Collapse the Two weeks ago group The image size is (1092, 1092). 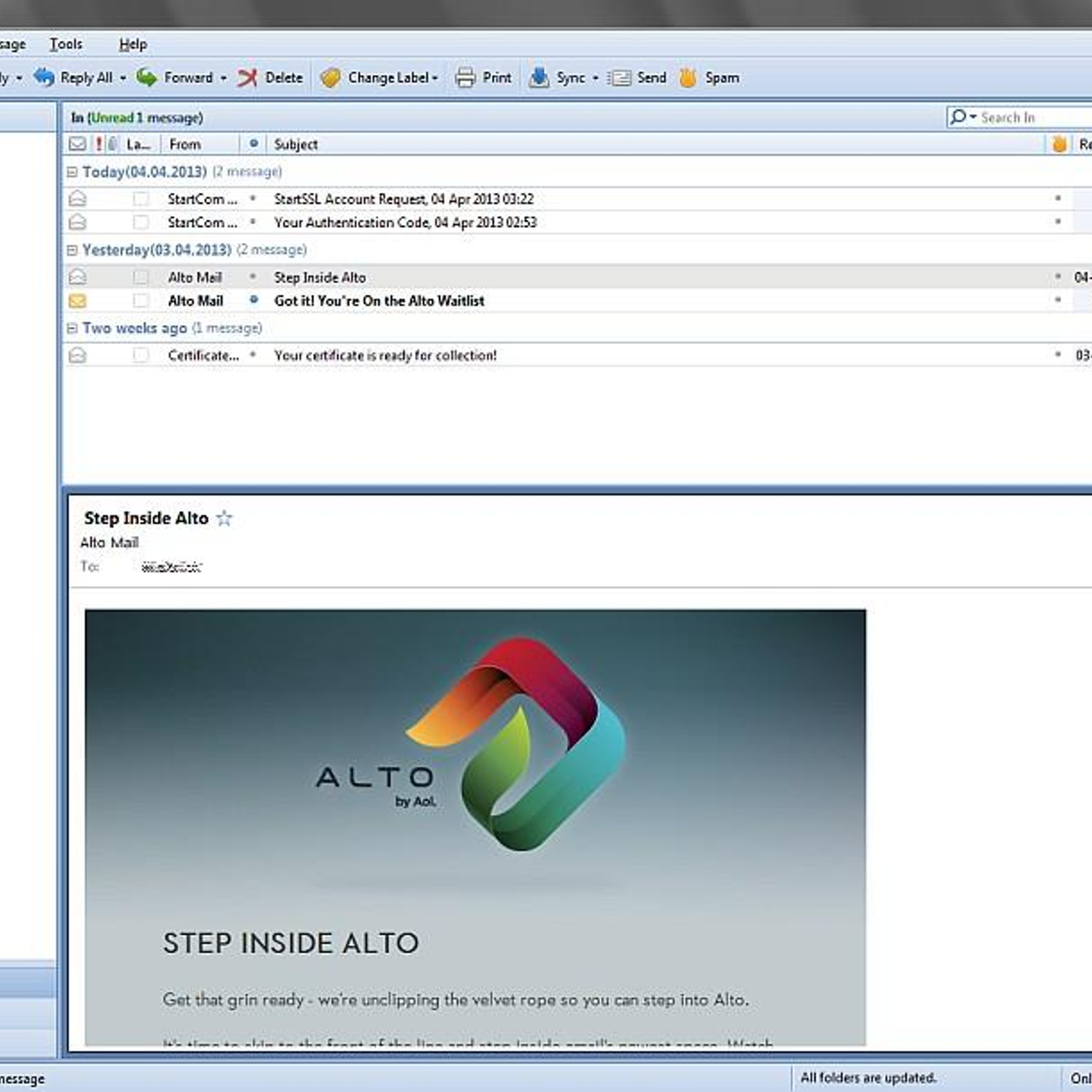[x=72, y=328]
